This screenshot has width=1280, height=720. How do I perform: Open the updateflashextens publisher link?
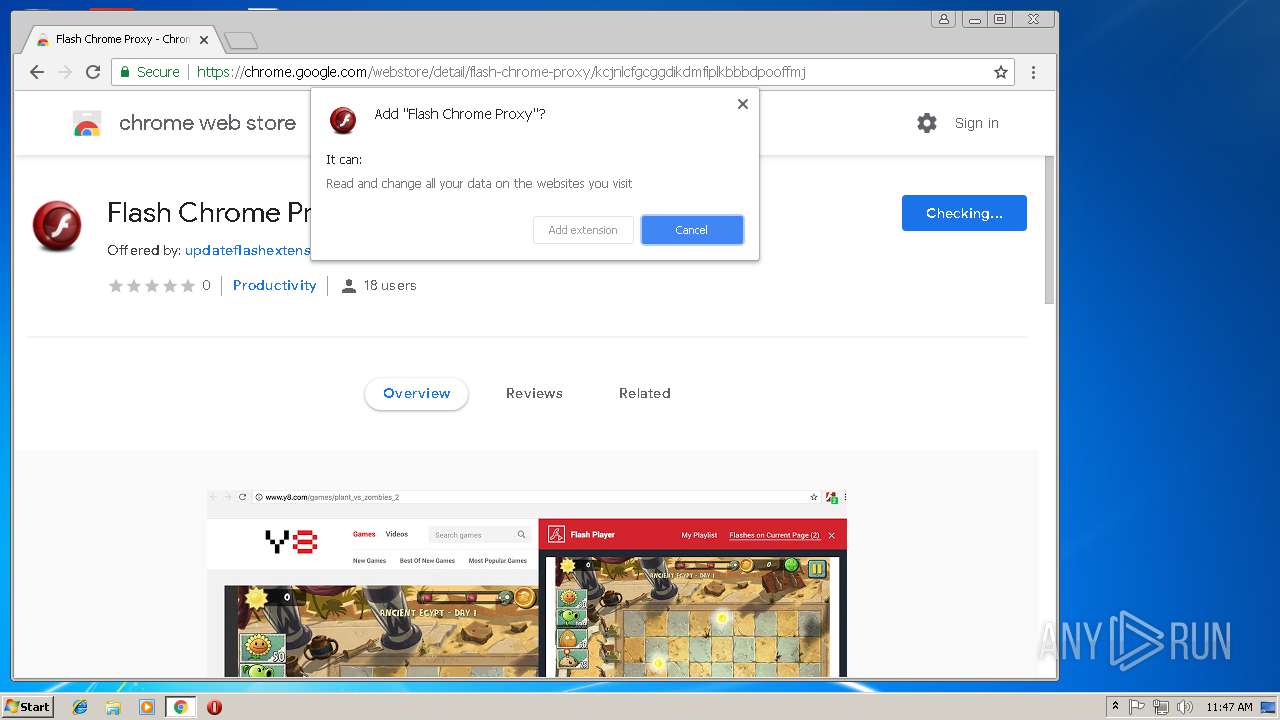pyautogui.click(x=247, y=250)
